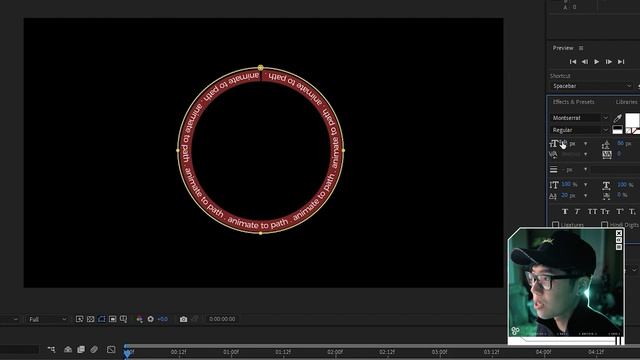Select the top vertex of circle path
Screen dimensions: 640x360
click(260, 68)
